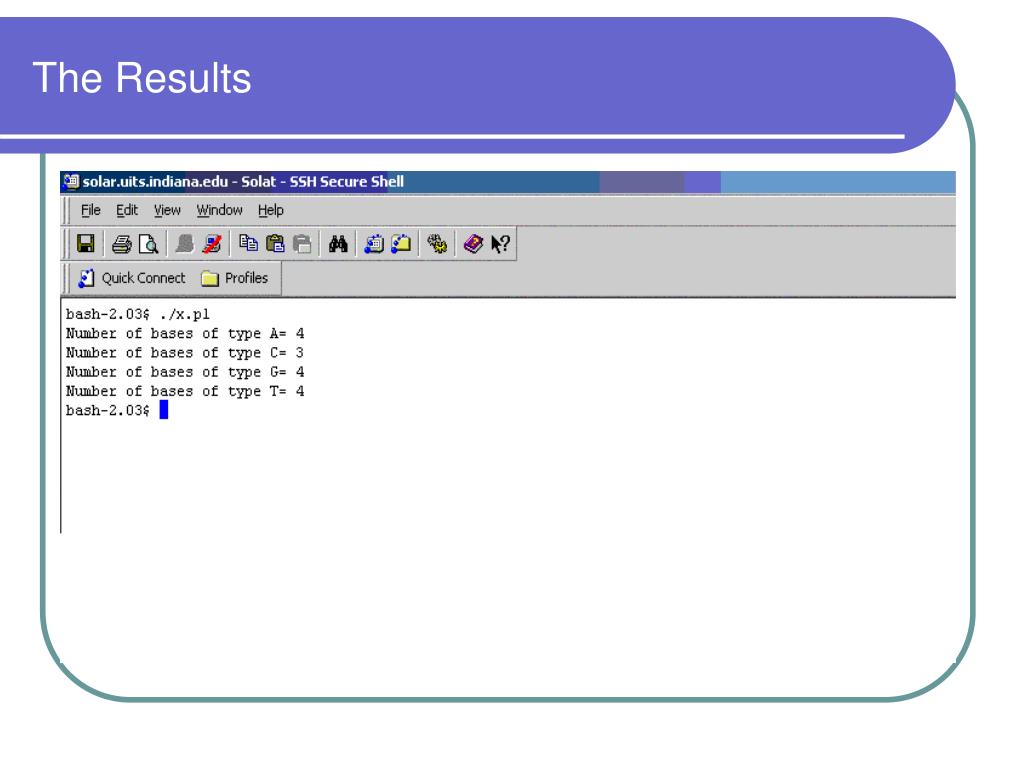Open the Help menu
This screenshot has height=768, width=1024.
(270, 210)
